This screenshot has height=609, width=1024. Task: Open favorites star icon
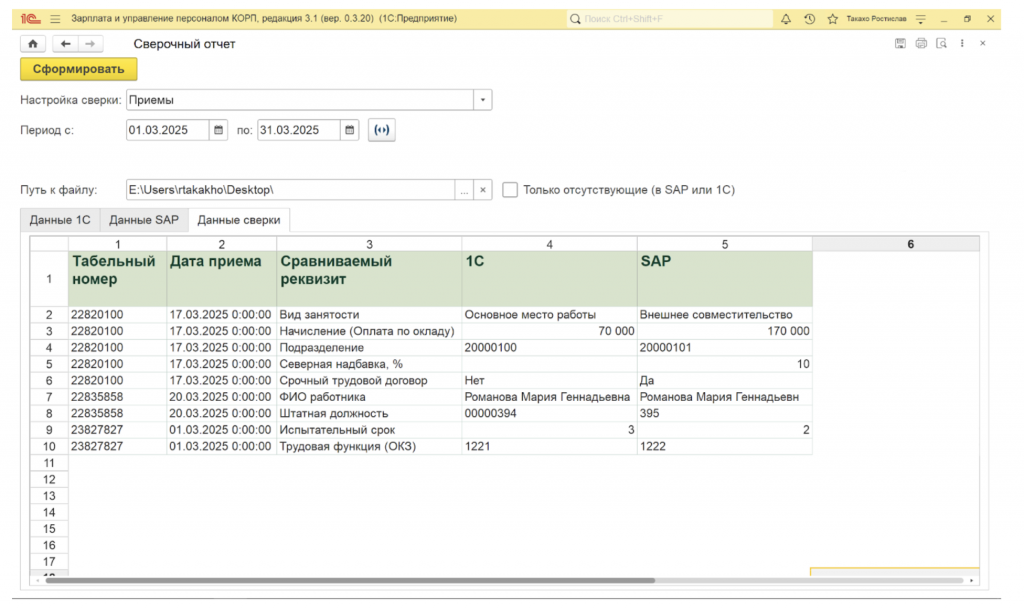pyautogui.click(x=832, y=19)
